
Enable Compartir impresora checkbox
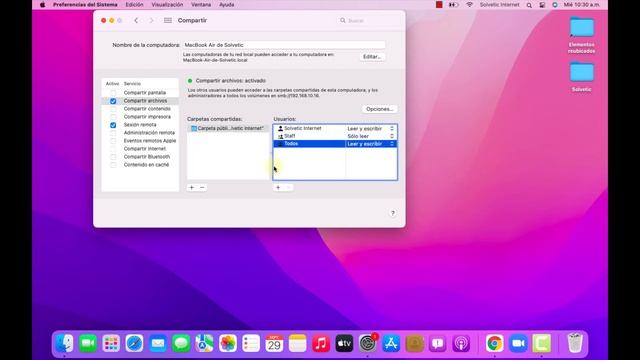click(113, 117)
